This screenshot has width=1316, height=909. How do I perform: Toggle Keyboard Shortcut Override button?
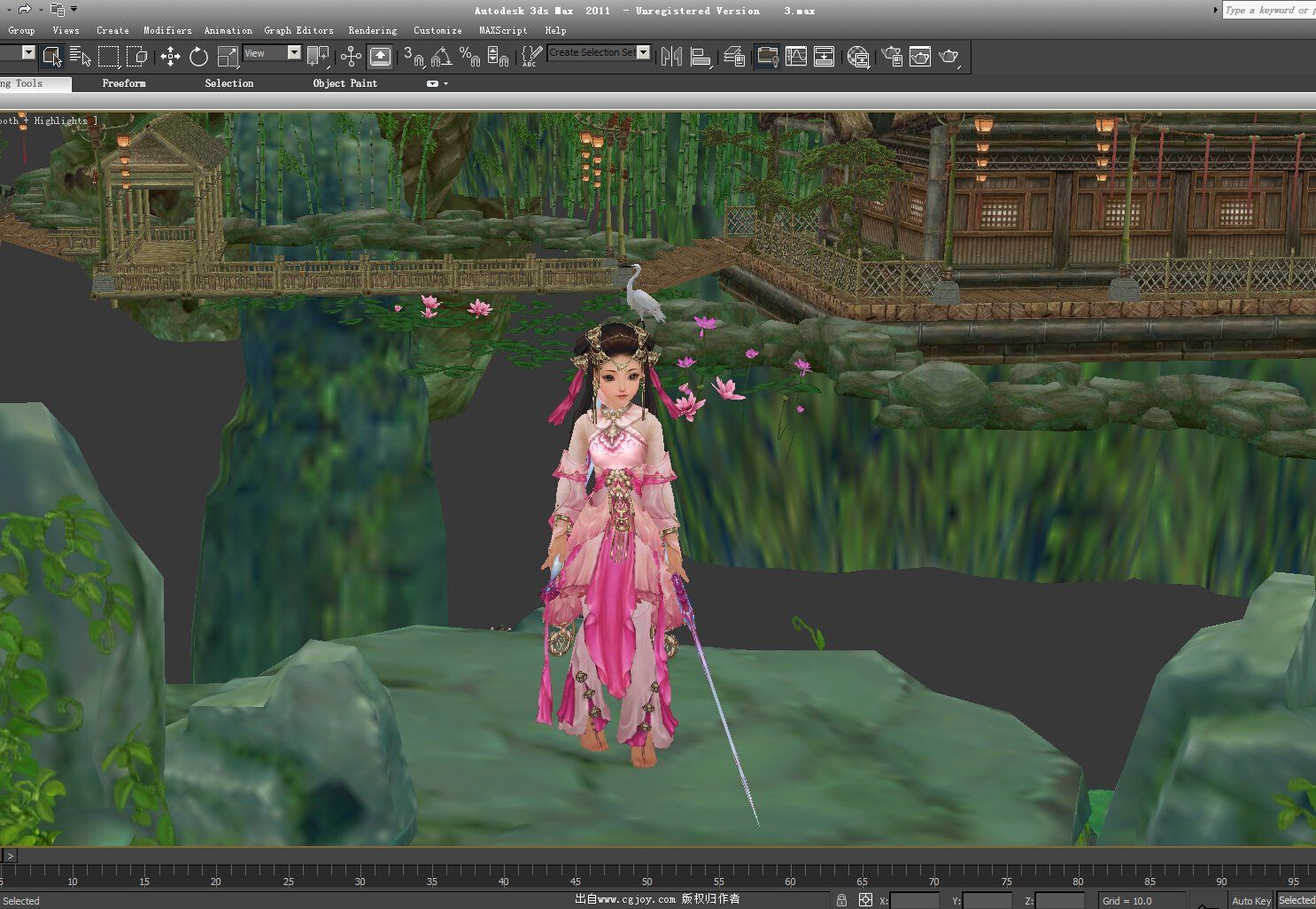click(x=380, y=57)
